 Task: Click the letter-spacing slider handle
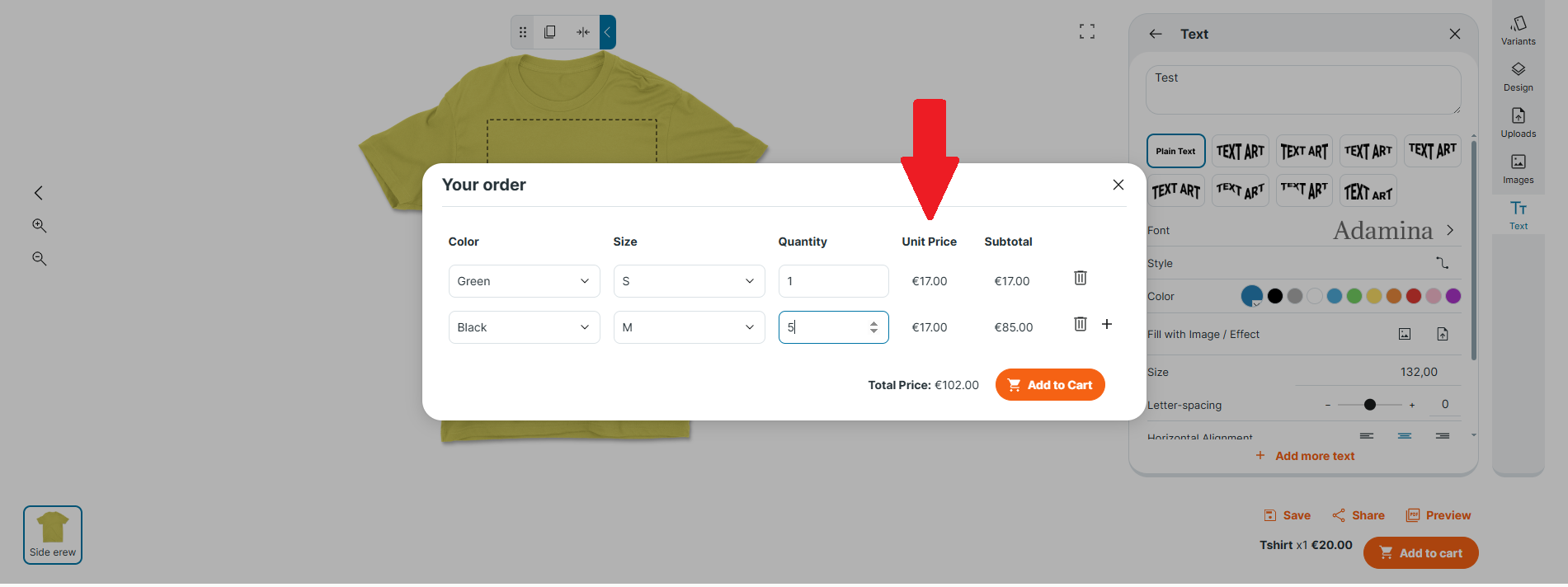[1370, 405]
